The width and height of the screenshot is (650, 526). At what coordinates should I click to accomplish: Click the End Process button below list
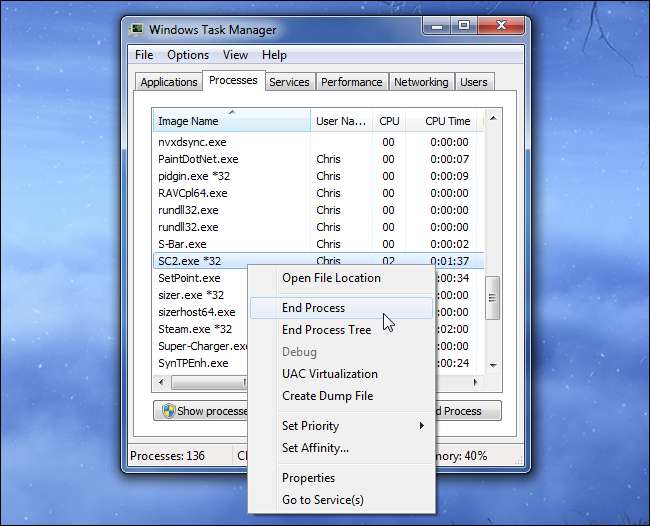click(468, 411)
